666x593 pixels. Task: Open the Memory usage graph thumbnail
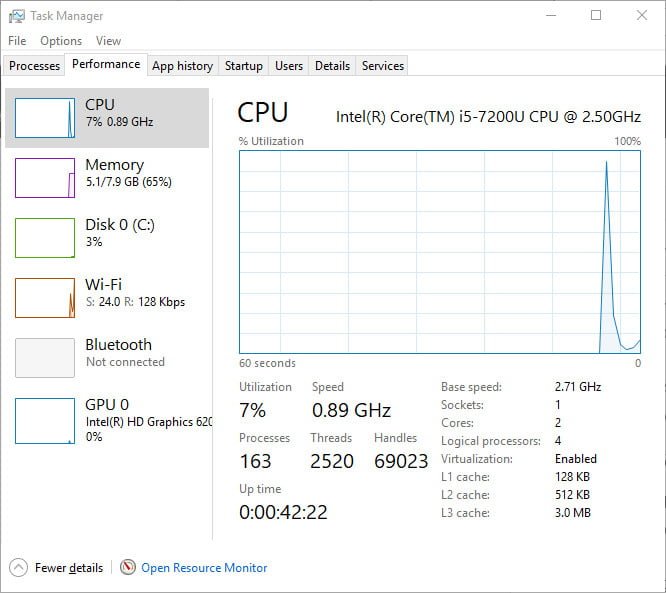(45, 178)
